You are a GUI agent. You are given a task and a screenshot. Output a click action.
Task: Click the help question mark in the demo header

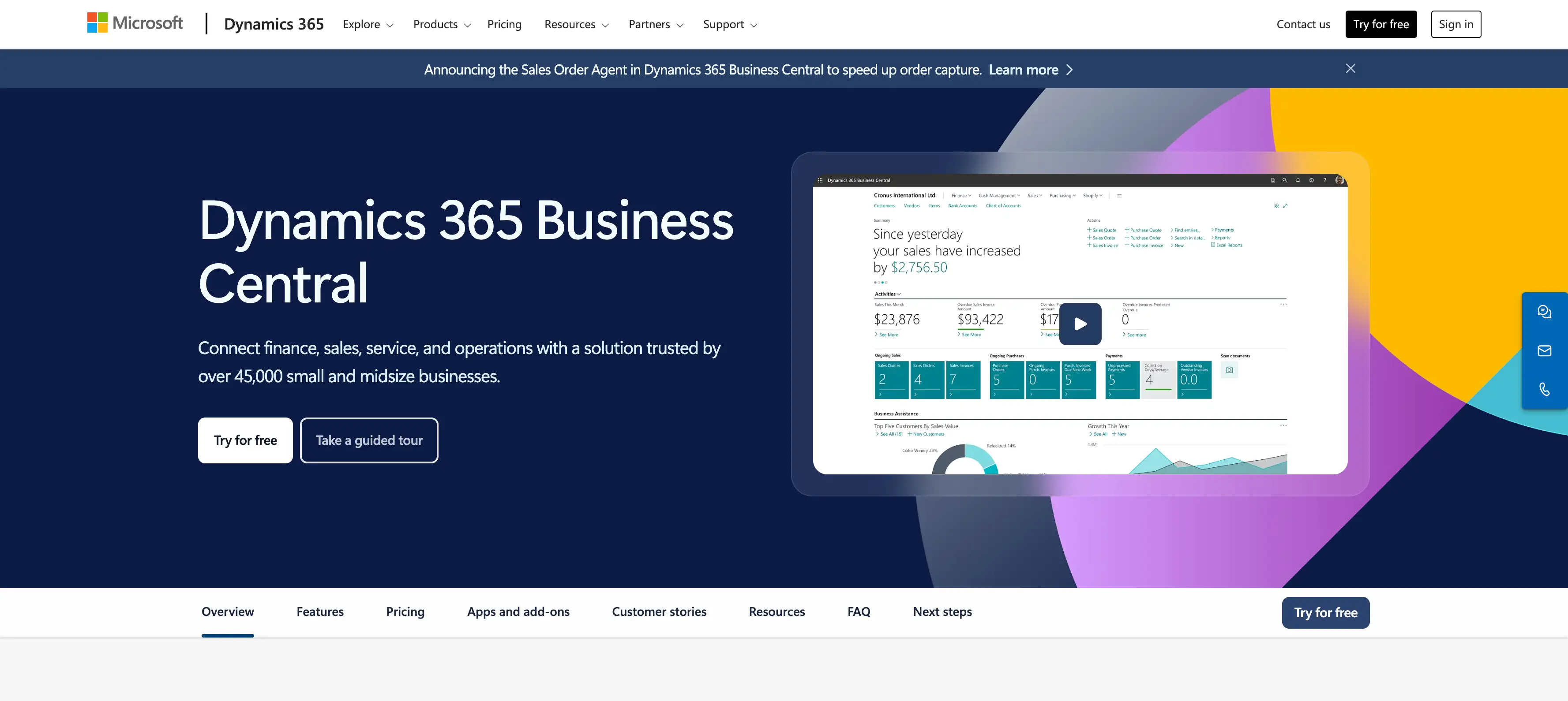pos(1324,180)
